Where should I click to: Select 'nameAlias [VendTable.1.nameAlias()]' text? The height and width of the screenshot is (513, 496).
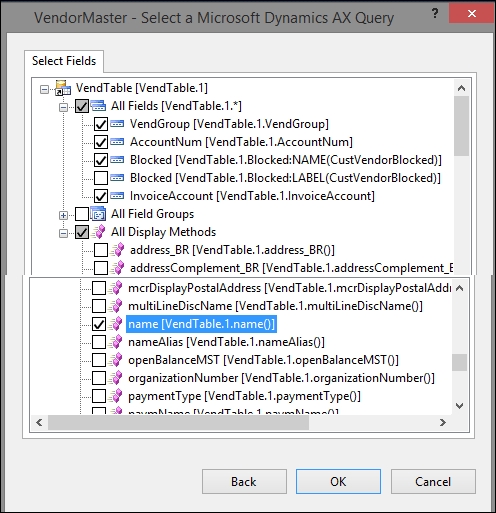click(x=226, y=342)
